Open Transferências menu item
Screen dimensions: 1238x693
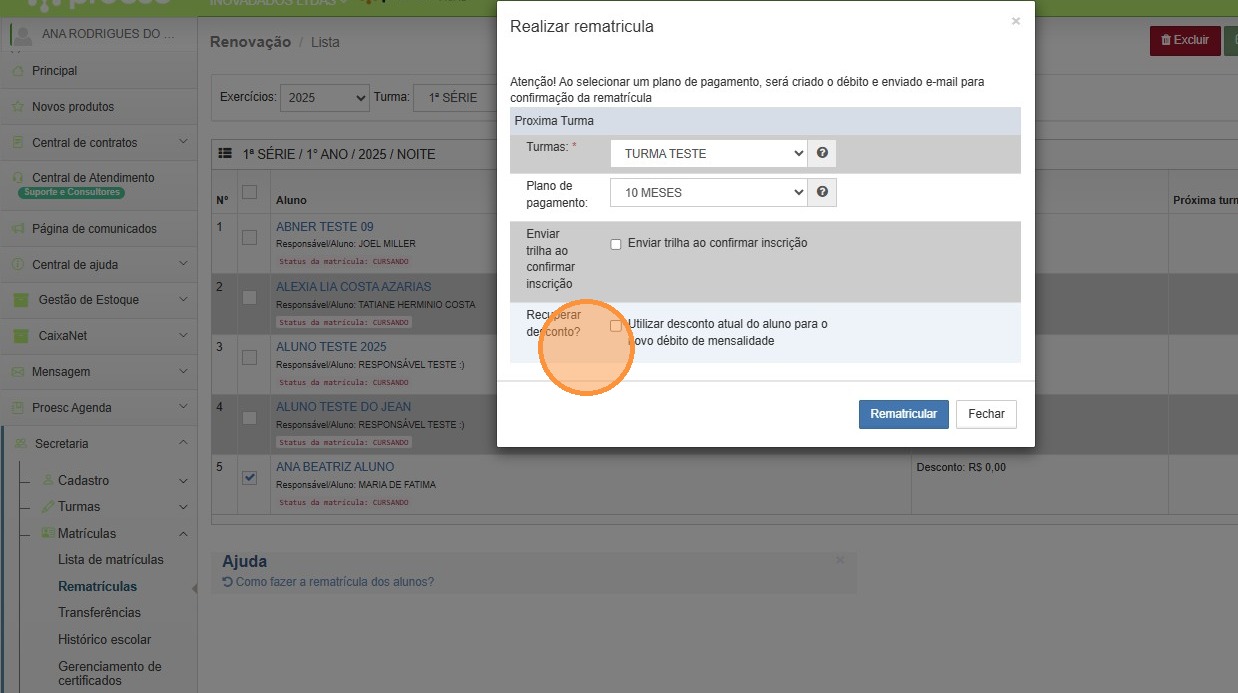(100, 613)
